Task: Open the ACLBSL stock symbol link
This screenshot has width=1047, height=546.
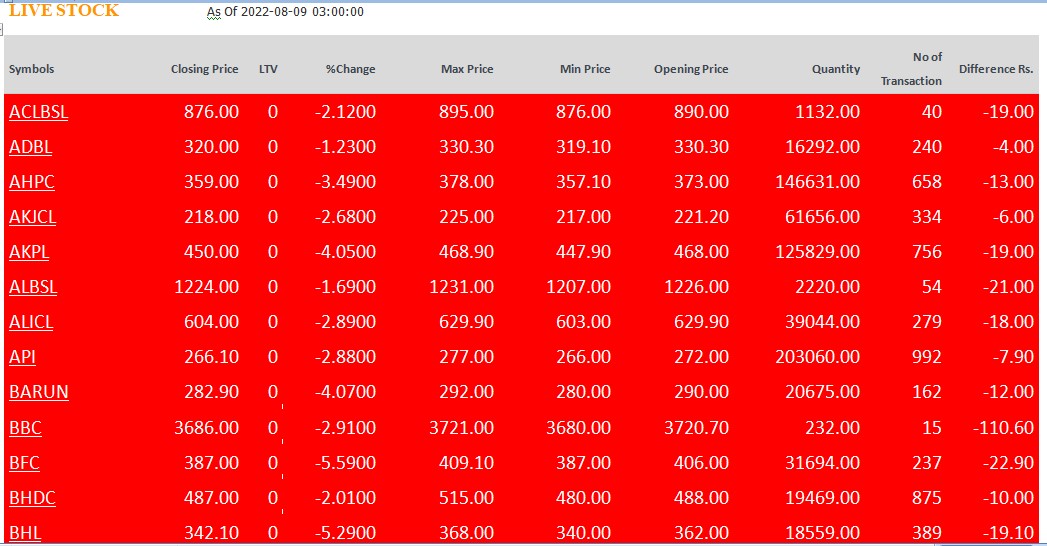Action: [x=39, y=111]
